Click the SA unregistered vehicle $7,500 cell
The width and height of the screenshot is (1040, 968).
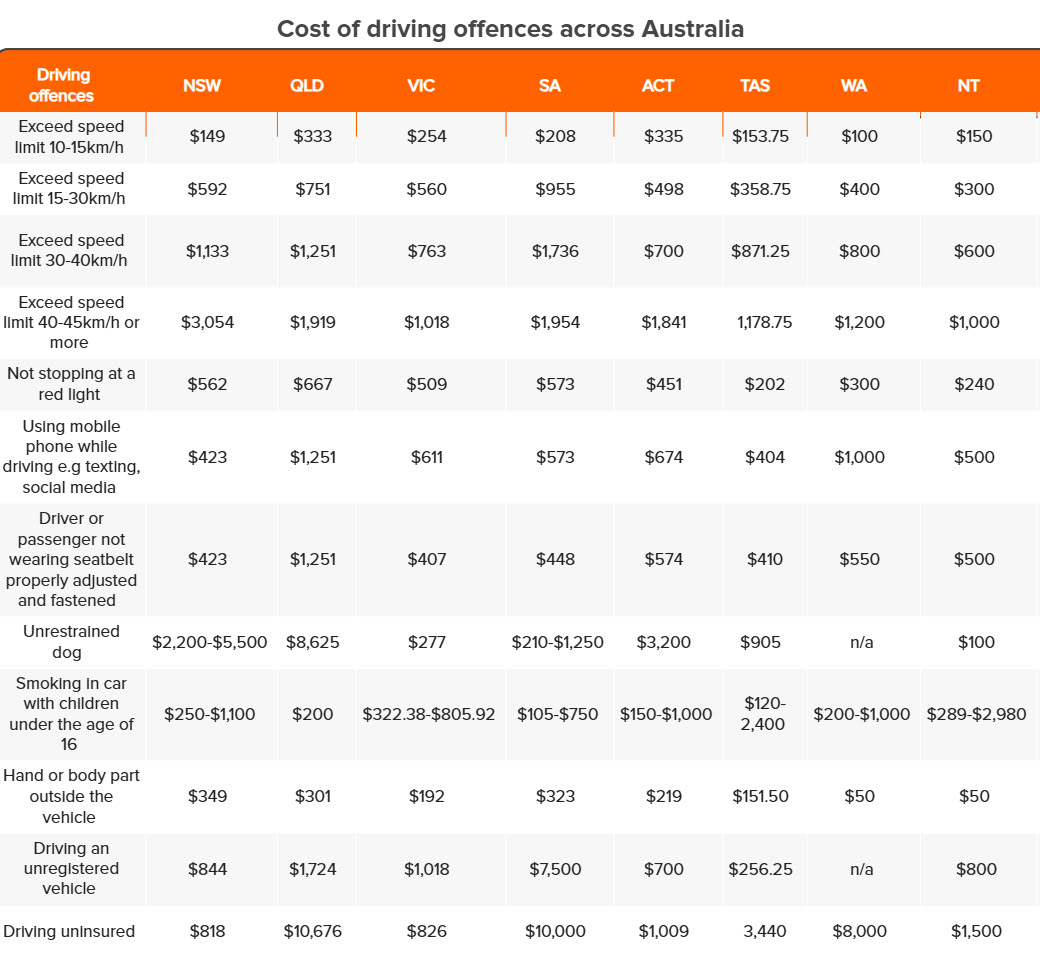(x=553, y=869)
